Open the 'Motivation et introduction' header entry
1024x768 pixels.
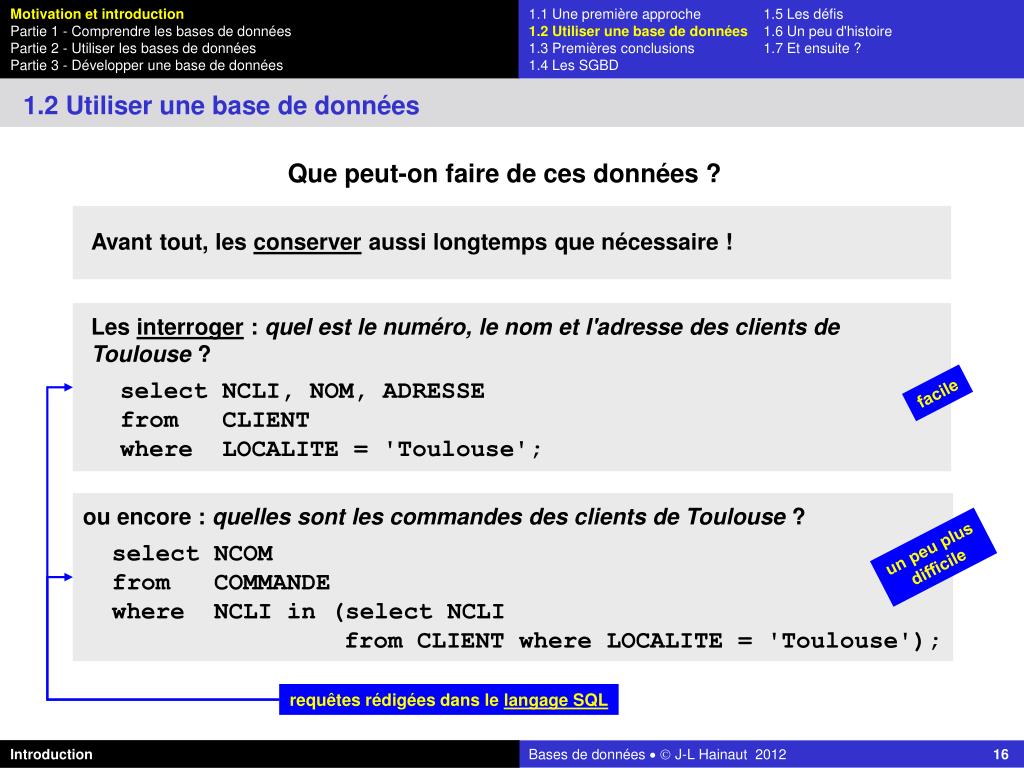(97, 14)
